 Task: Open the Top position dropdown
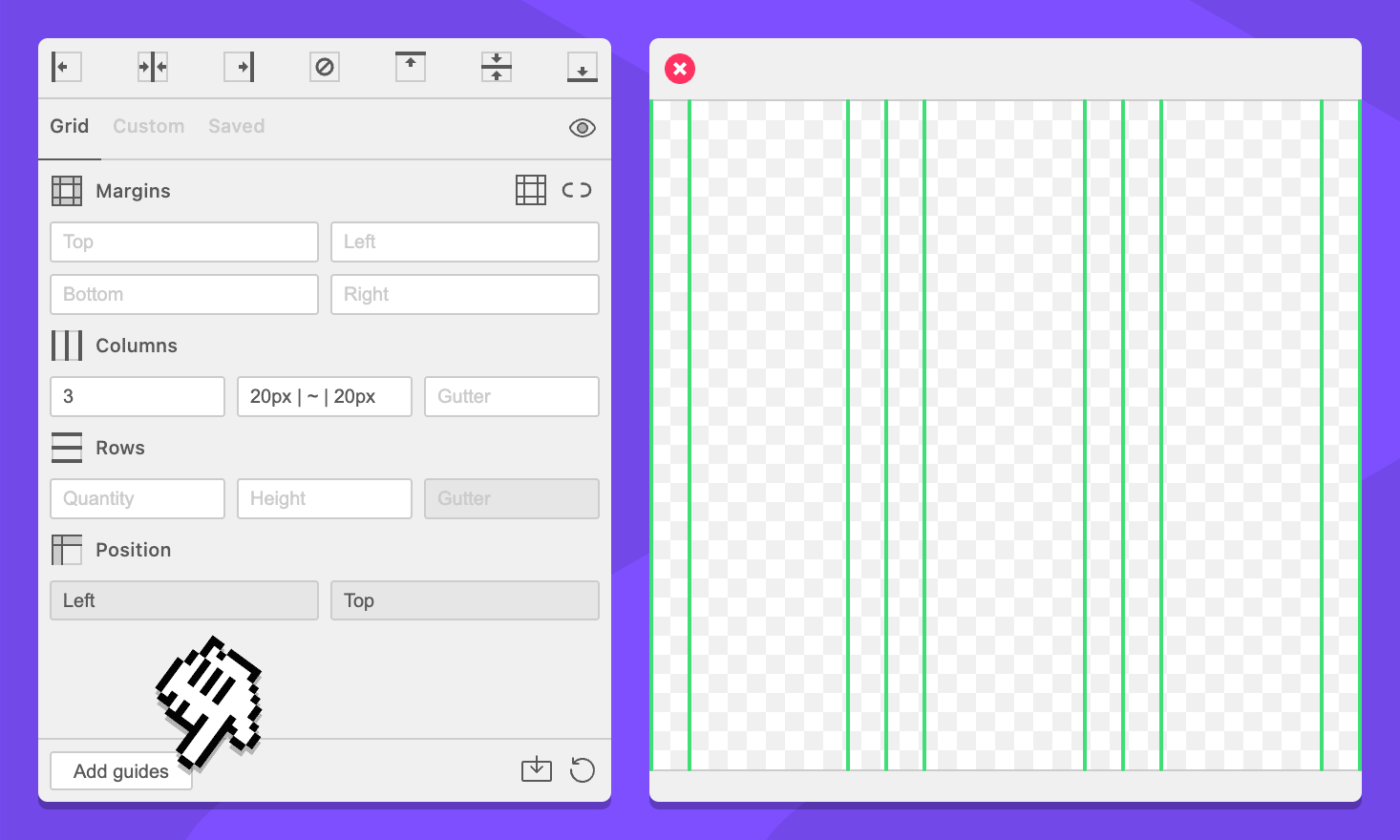(x=465, y=600)
